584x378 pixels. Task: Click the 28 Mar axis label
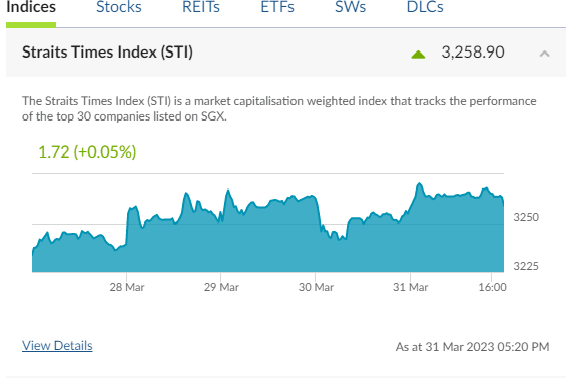pos(127,287)
